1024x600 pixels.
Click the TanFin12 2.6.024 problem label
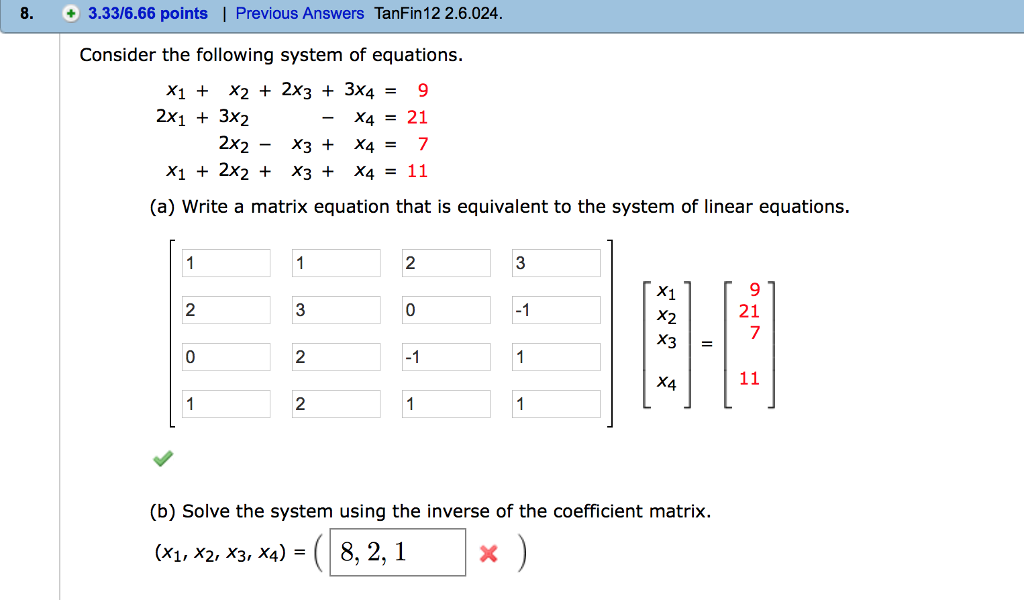pos(435,14)
